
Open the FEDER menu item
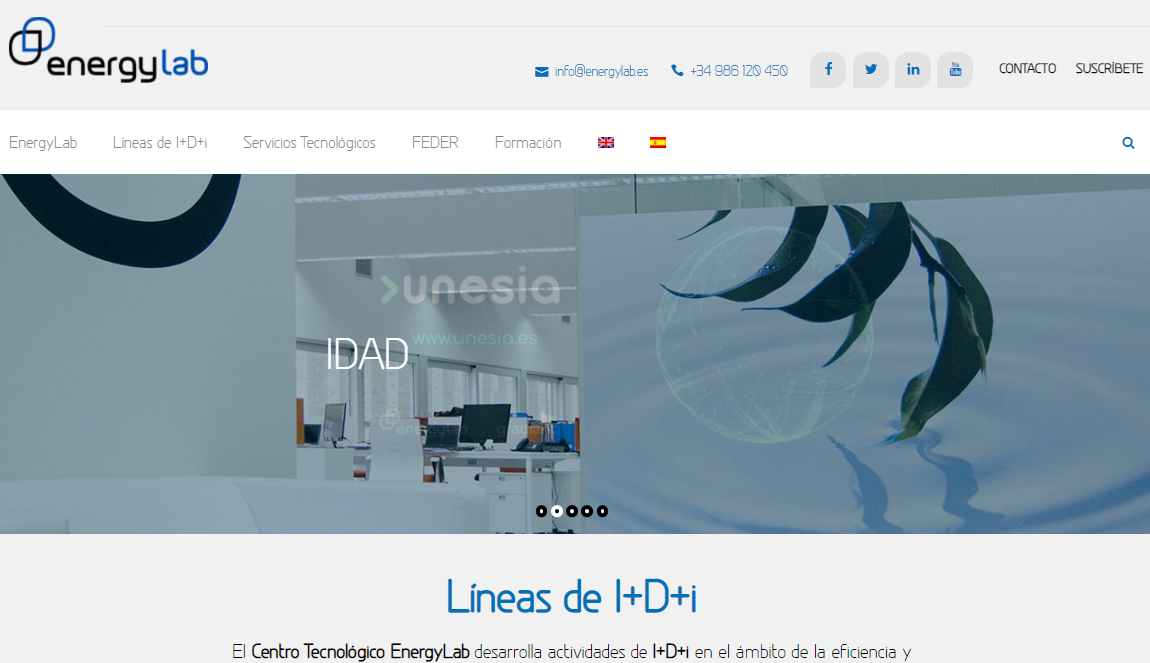click(x=435, y=143)
